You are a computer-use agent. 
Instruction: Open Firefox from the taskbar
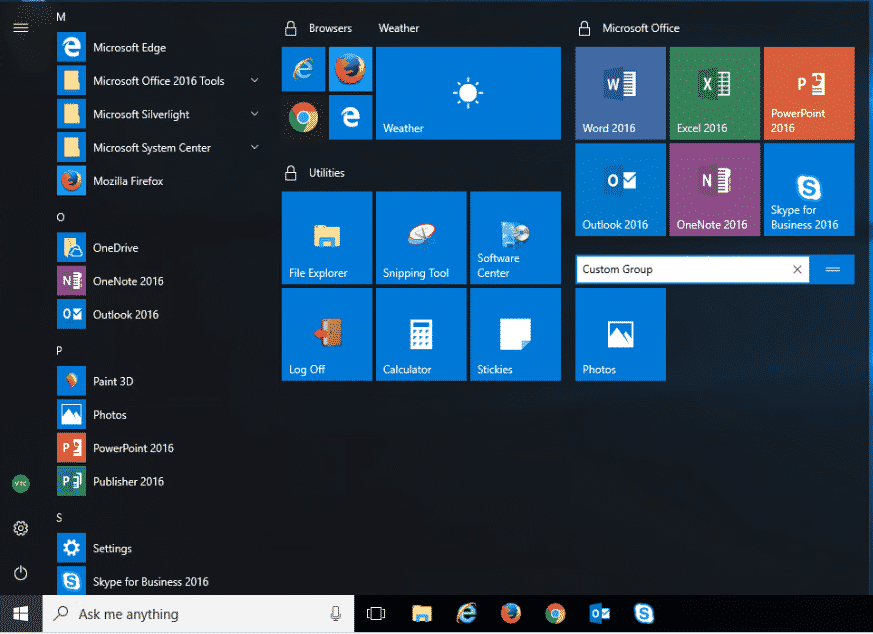511,614
